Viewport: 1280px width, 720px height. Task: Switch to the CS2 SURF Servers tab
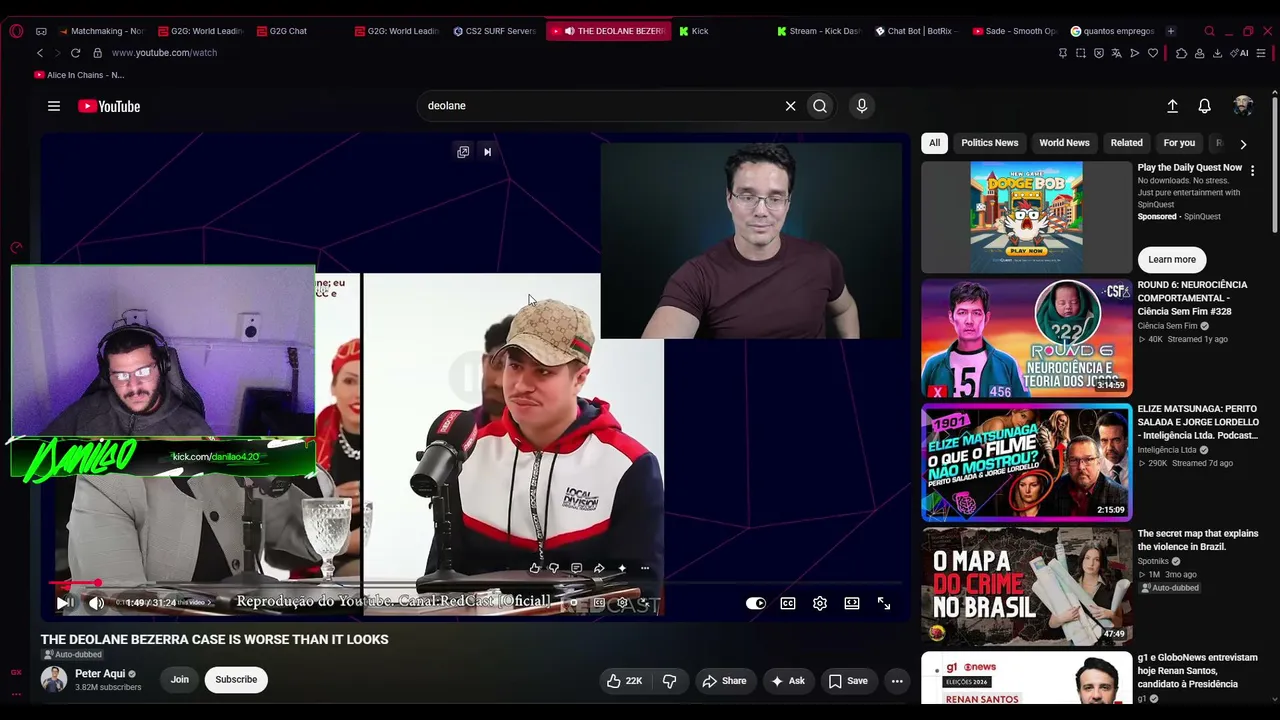[x=494, y=31]
